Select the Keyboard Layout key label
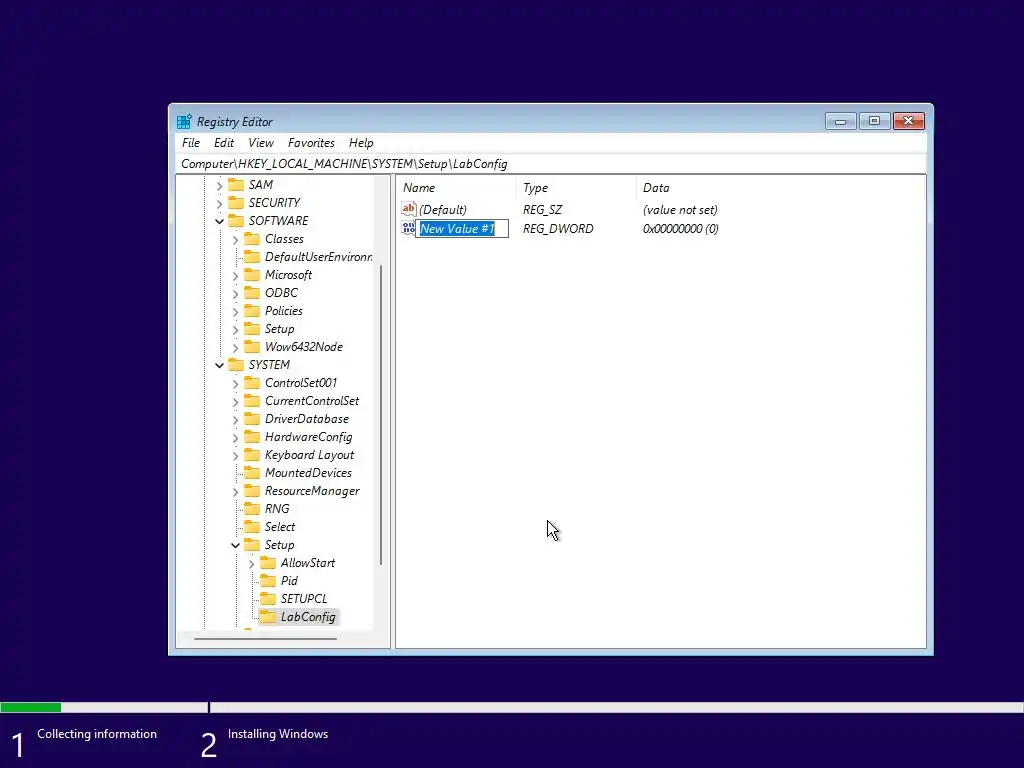Image resolution: width=1024 pixels, height=768 pixels. pos(309,455)
